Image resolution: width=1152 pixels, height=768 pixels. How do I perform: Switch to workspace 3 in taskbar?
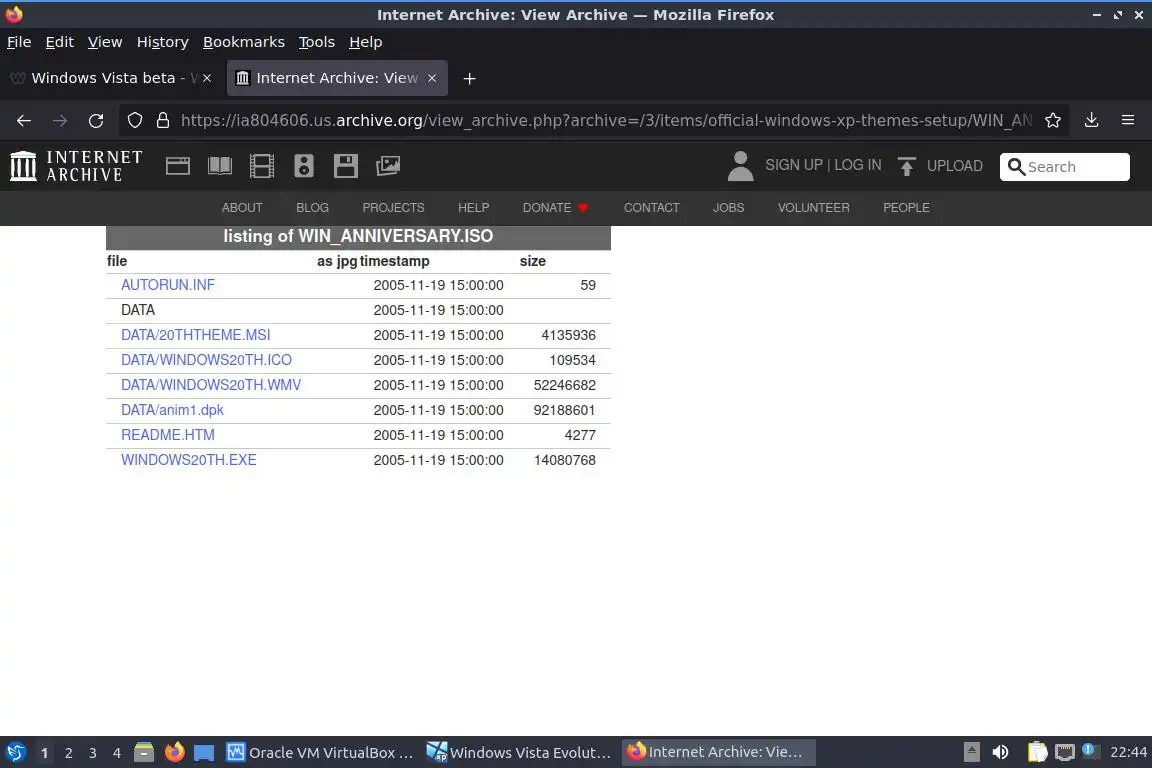coord(93,753)
